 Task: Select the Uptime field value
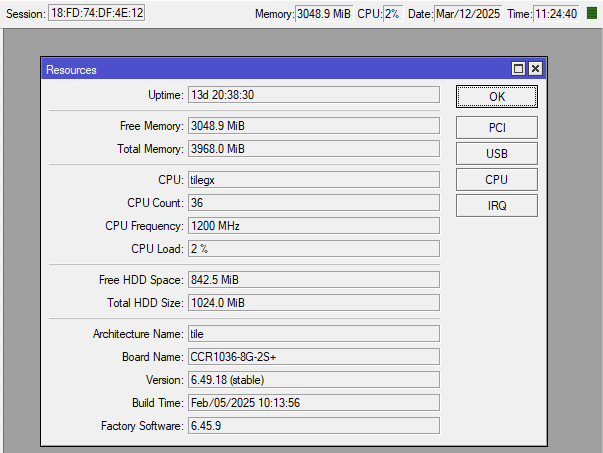coord(313,94)
